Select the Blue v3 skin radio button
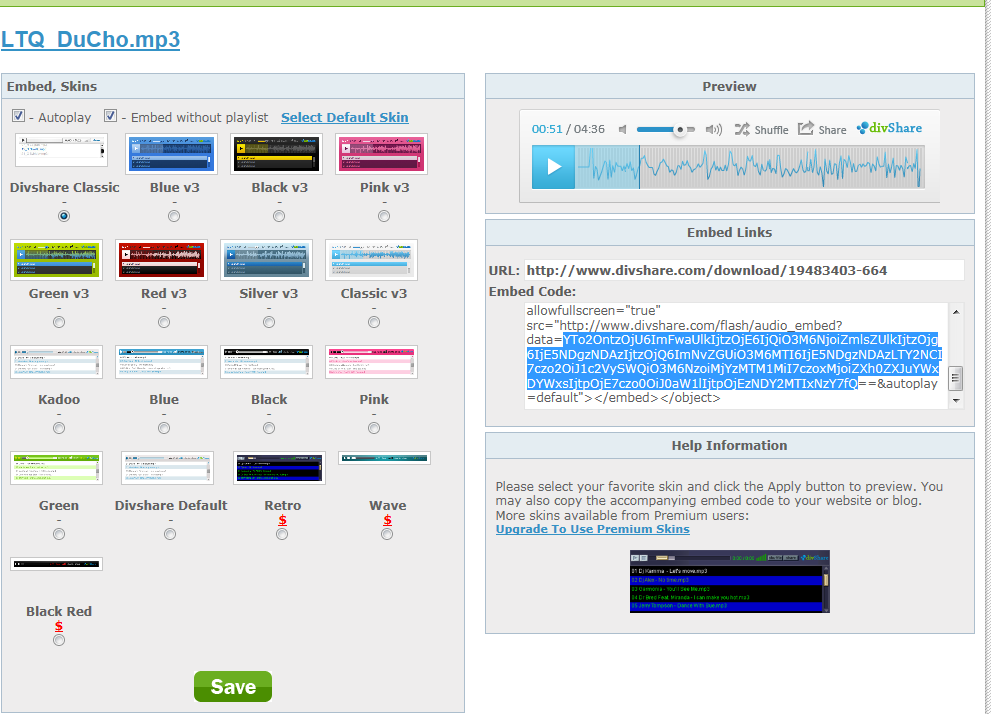Viewport: 991px width, 714px height. [x=174, y=216]
